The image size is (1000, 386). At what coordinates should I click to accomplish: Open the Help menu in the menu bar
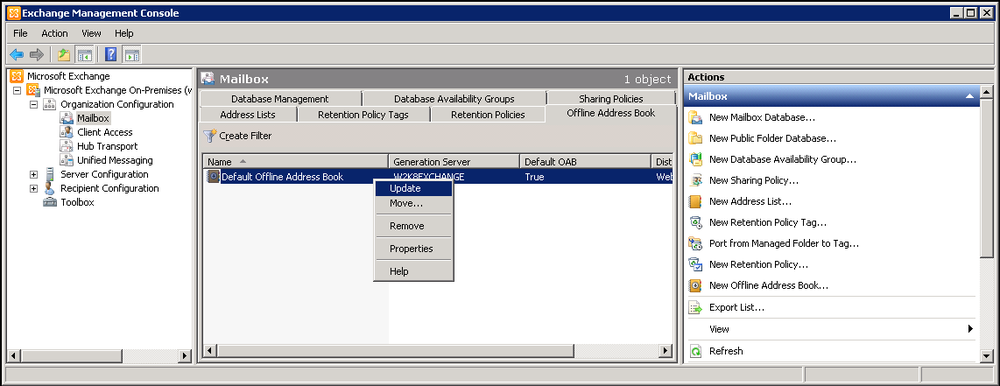pos(124,33)
